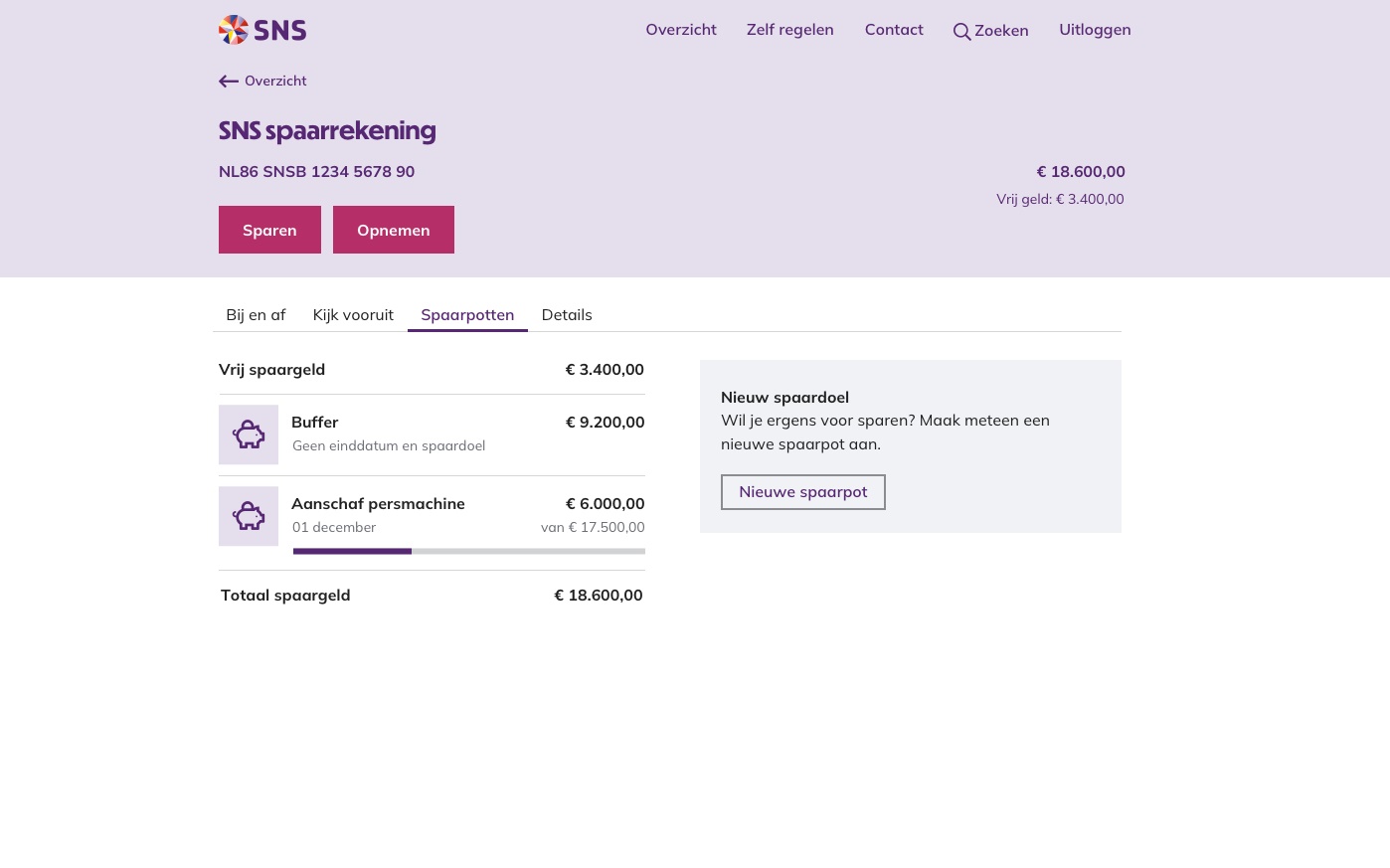Click the search magnifier icon

coord(961,32)
